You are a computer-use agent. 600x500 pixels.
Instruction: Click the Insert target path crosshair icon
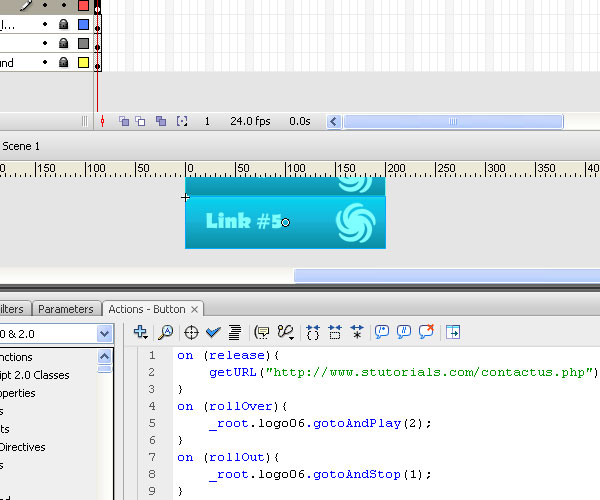(x=191, y=332)
